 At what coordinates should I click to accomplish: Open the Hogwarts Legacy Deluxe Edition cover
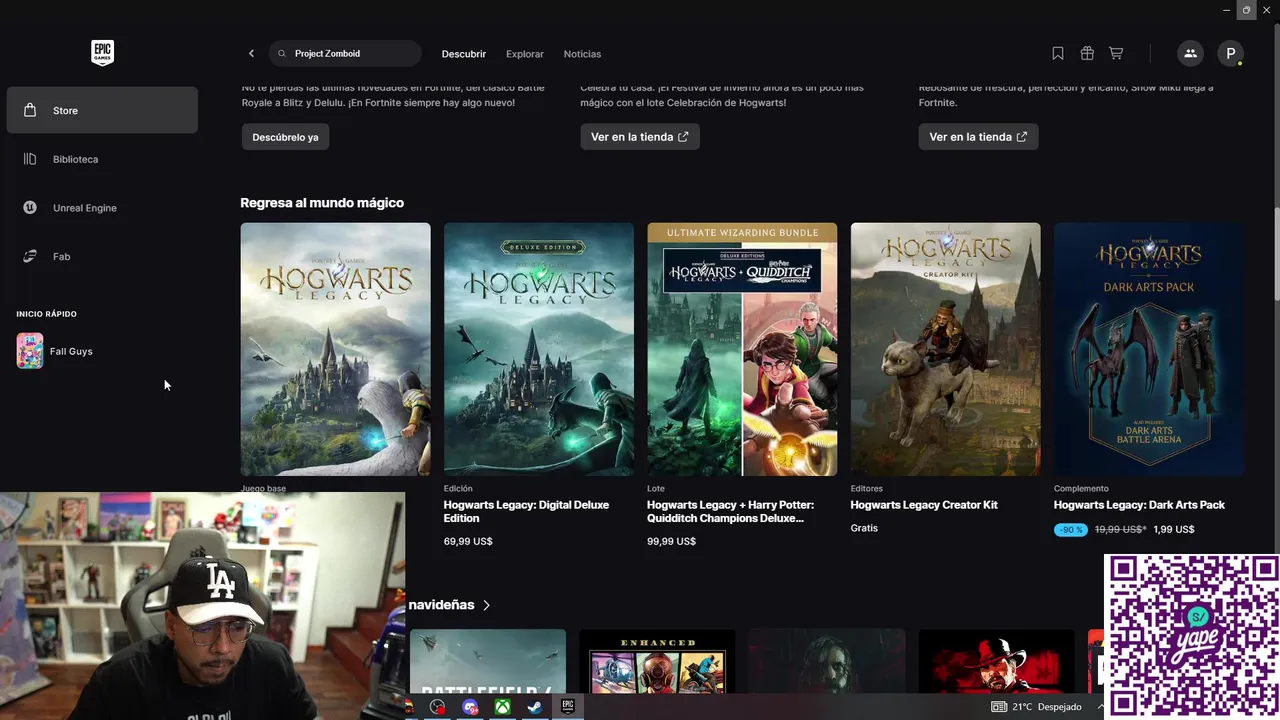click(538, 349)
